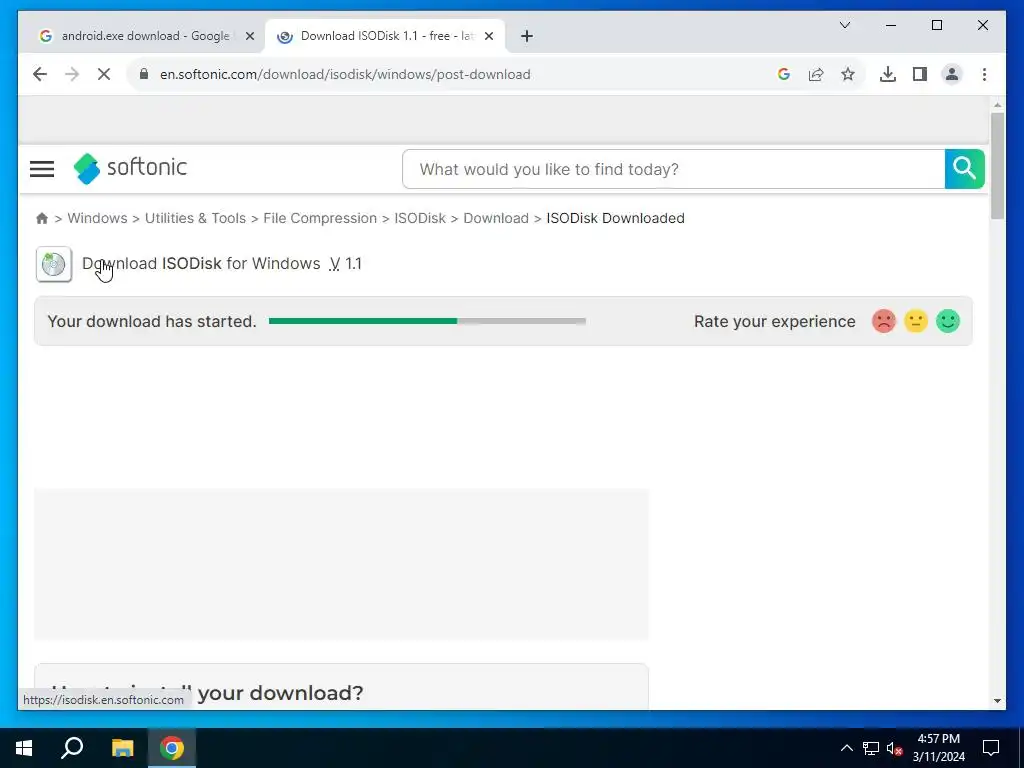
Task: Bookmark this tab with star icon
Action: [848, 74]
